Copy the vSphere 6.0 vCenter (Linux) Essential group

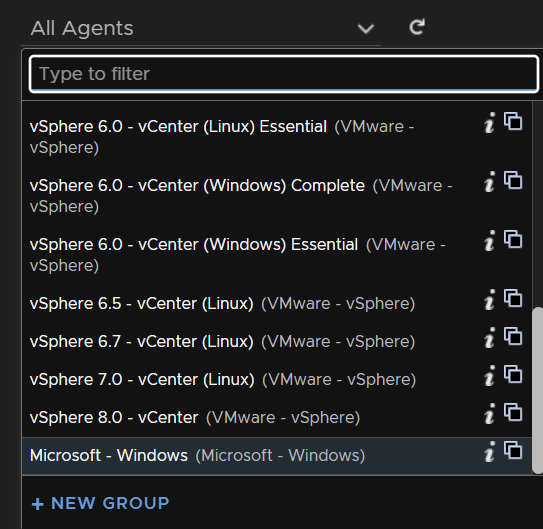pyautogui.click(x=513, y=121)
